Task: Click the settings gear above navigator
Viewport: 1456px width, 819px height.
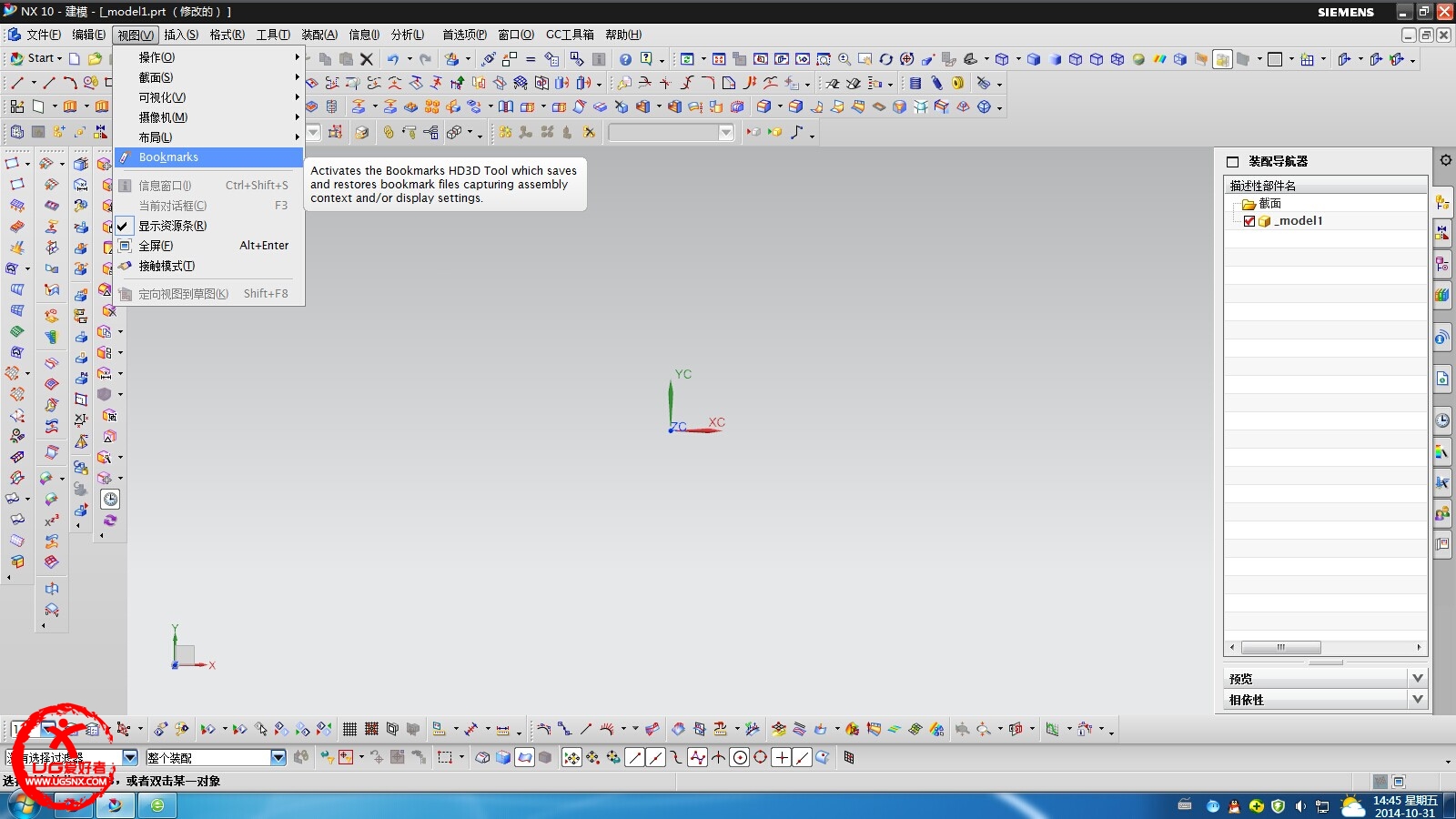Action: [1445, 159]
